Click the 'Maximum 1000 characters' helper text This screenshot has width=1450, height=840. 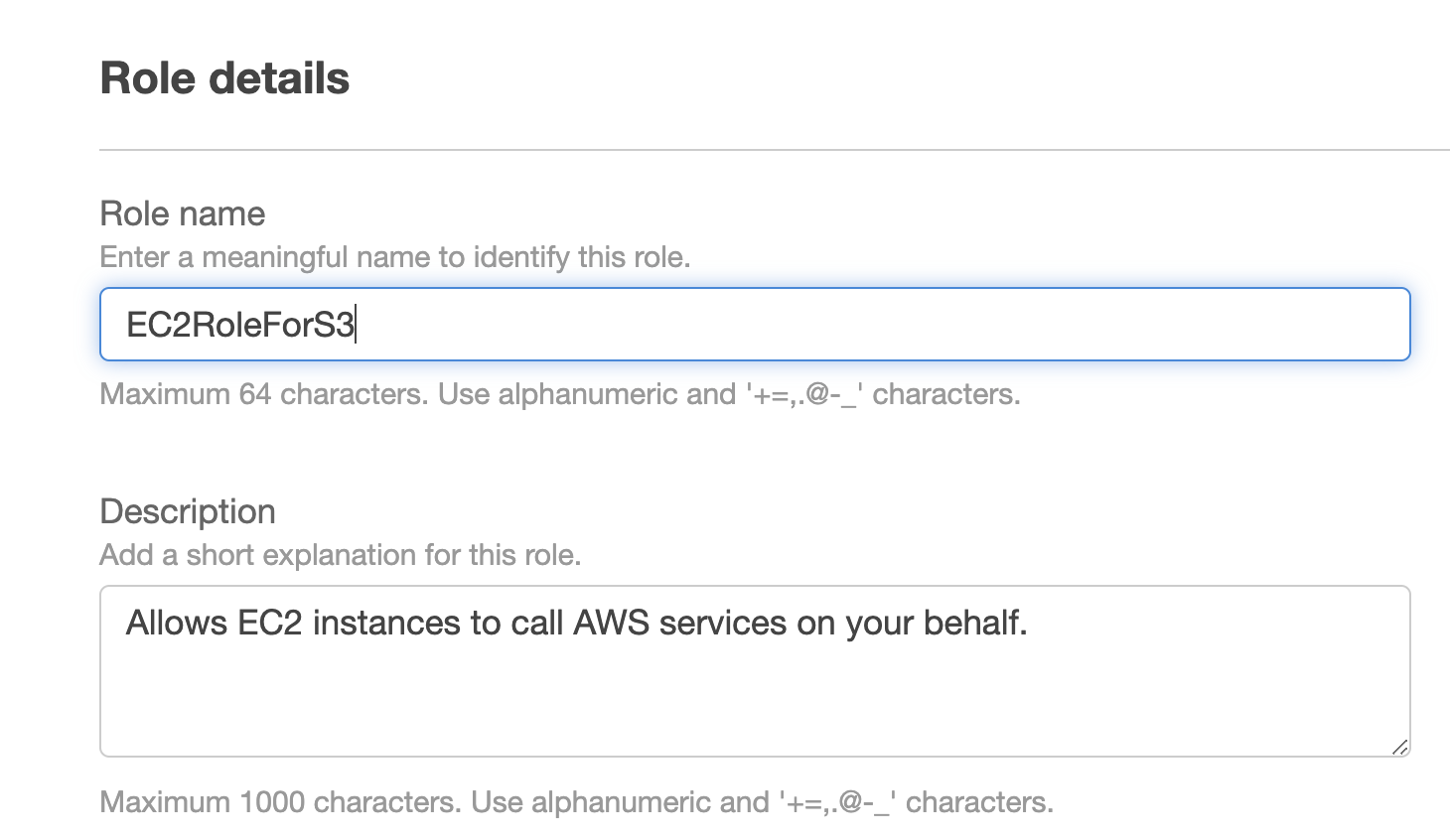tap(577, 802)
